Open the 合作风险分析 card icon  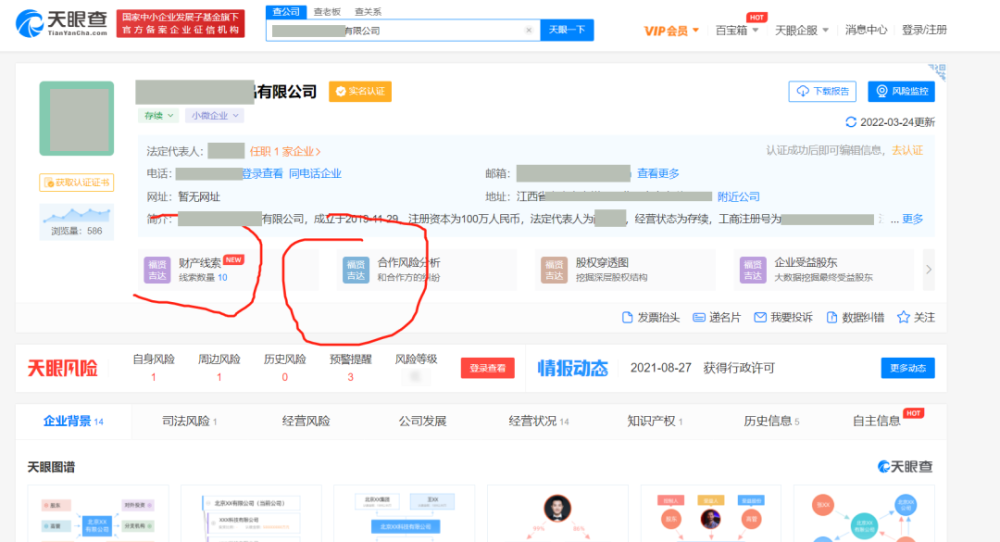point(356,270)
